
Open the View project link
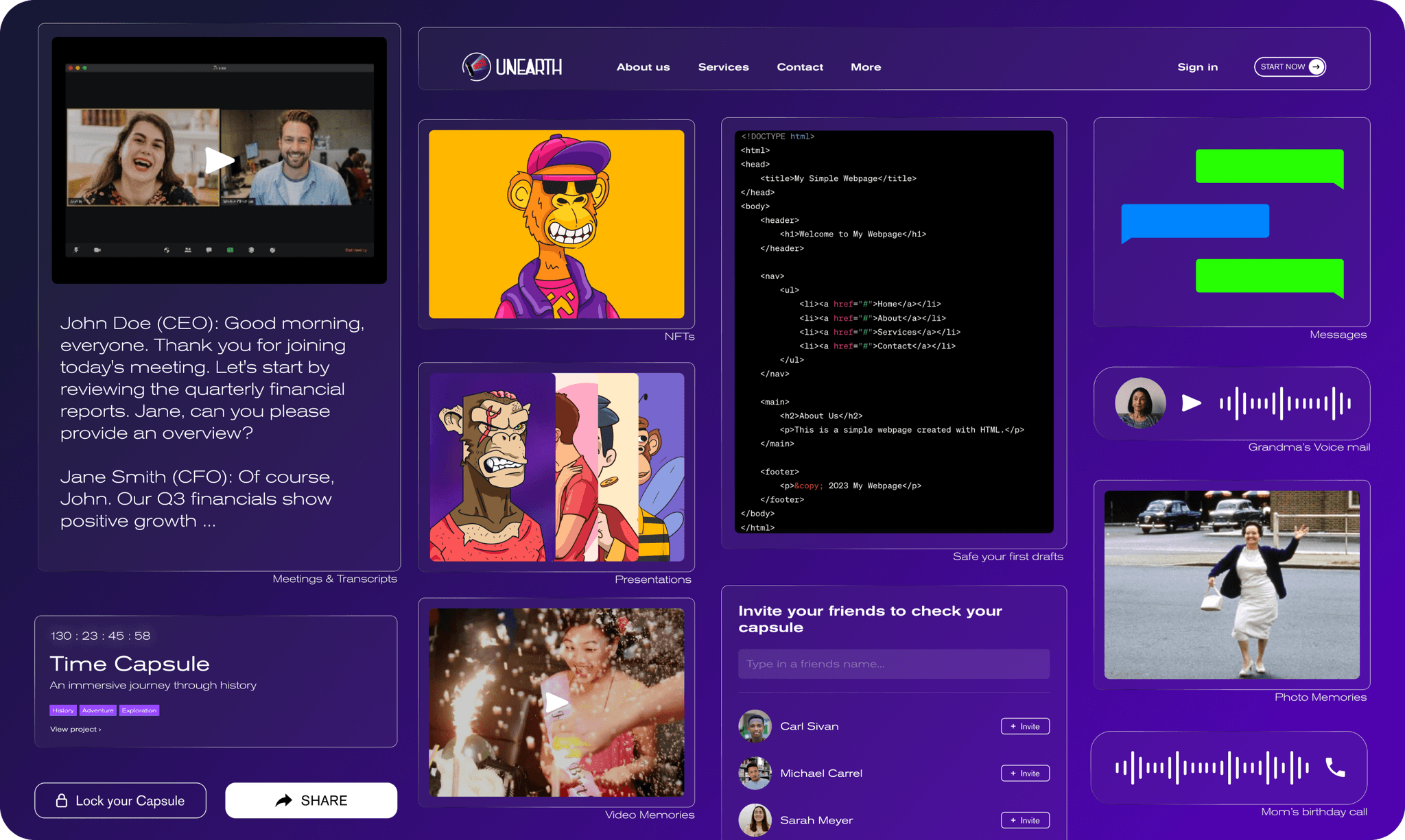pyautogui.click(x=75, y=729)
